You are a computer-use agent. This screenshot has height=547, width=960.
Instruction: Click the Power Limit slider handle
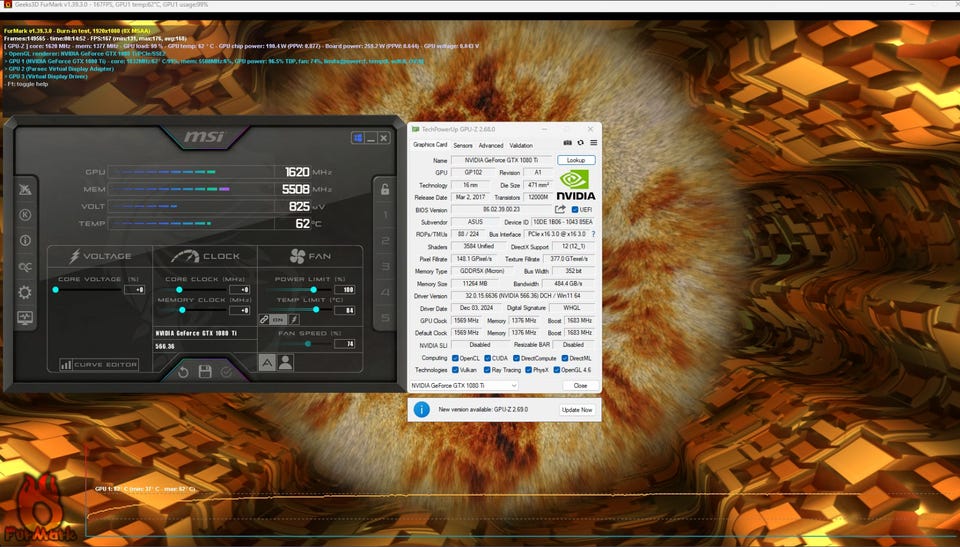[x=314, y=289]
